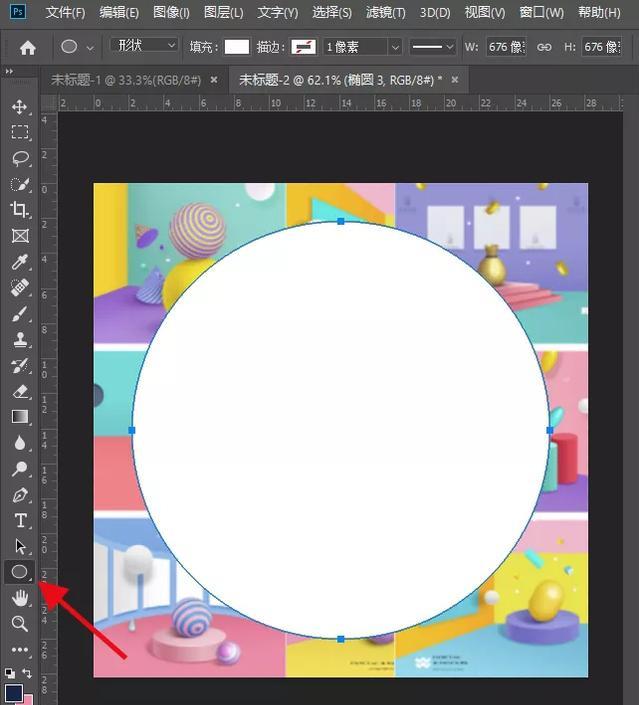Click the white 填充 fill color swatch
The height and width of the screenshot is (705, 639).
pos(237,47)
